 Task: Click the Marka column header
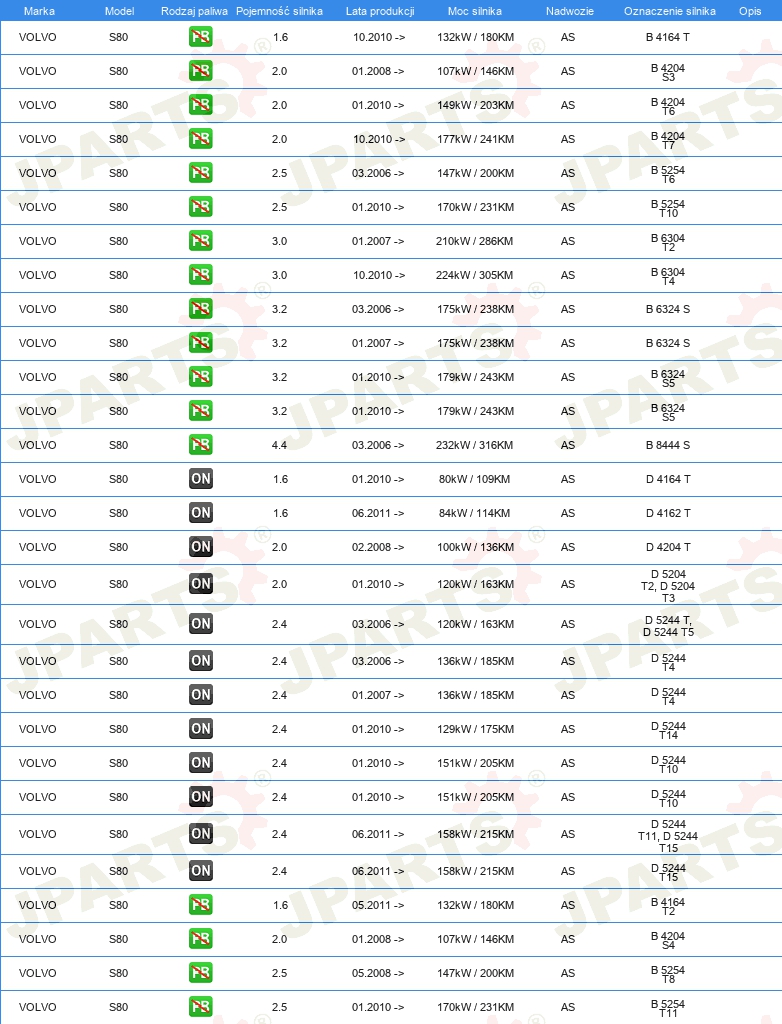[39, 11]
